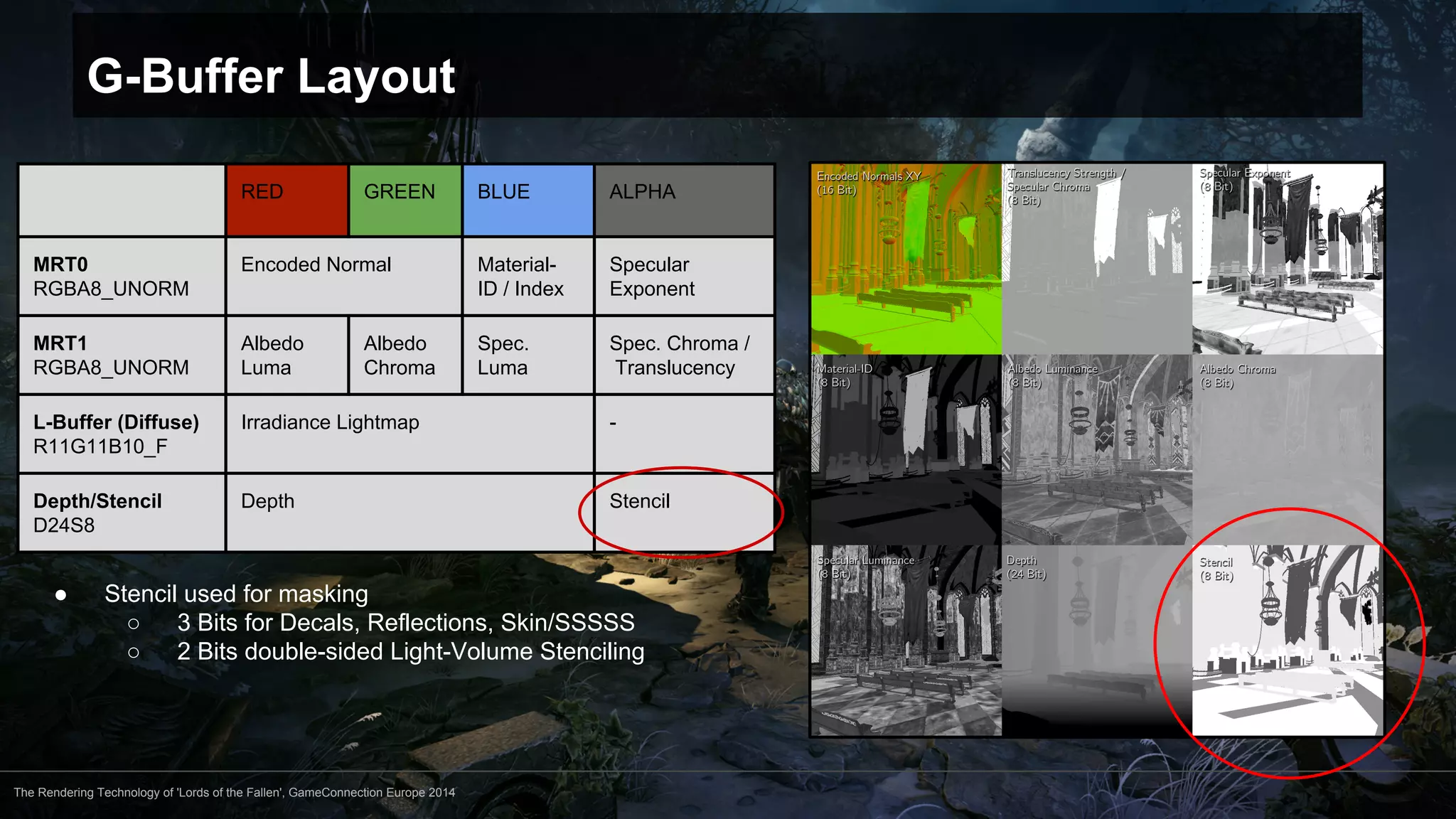The width and height of the screenshot is (1456, 819).
Task: Select the GREEN column header cell
Action: coord(405,200)
